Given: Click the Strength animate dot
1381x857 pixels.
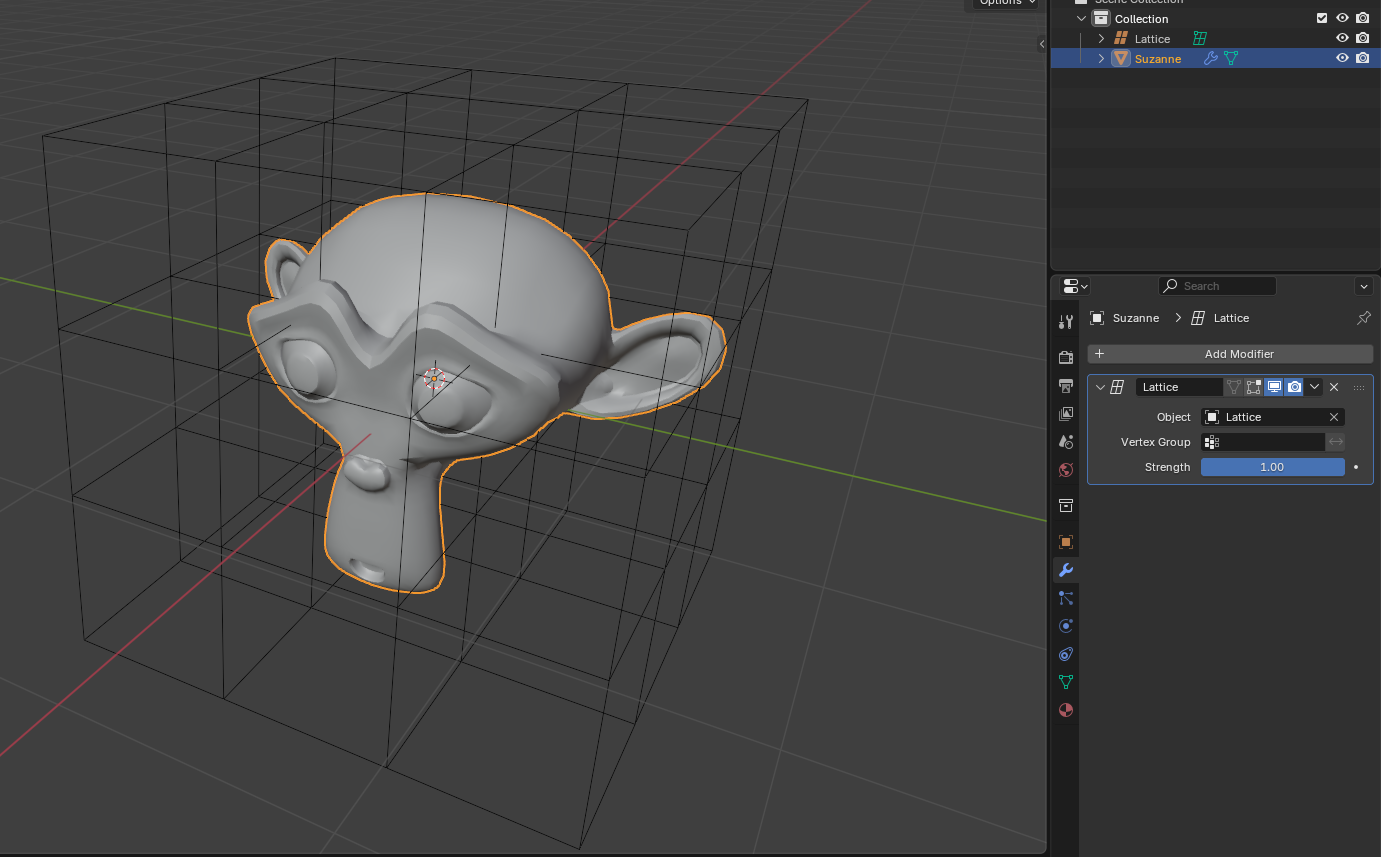Looking at the screenshot, I should coord(1356,467).
